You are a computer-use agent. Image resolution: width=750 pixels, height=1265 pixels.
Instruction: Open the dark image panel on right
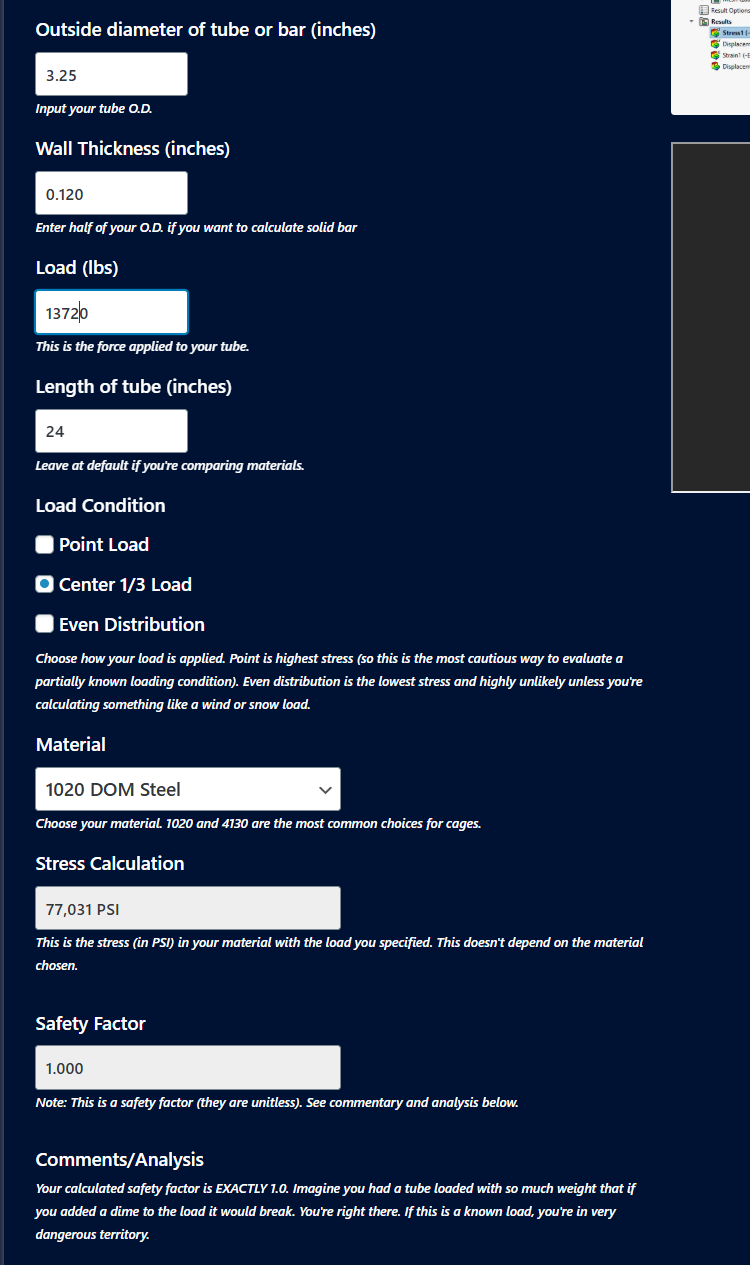[x=710, y=317]
